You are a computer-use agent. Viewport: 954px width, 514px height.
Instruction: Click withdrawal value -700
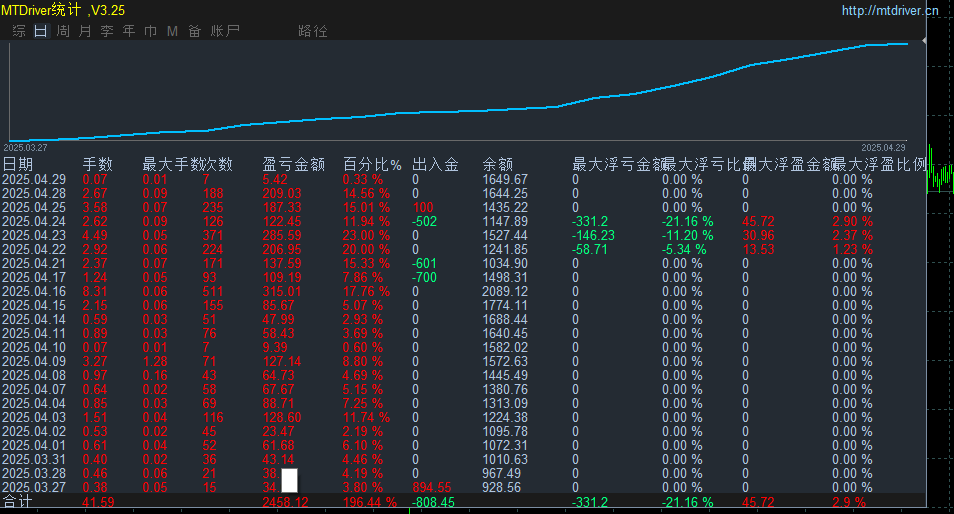tap(425, 277)
